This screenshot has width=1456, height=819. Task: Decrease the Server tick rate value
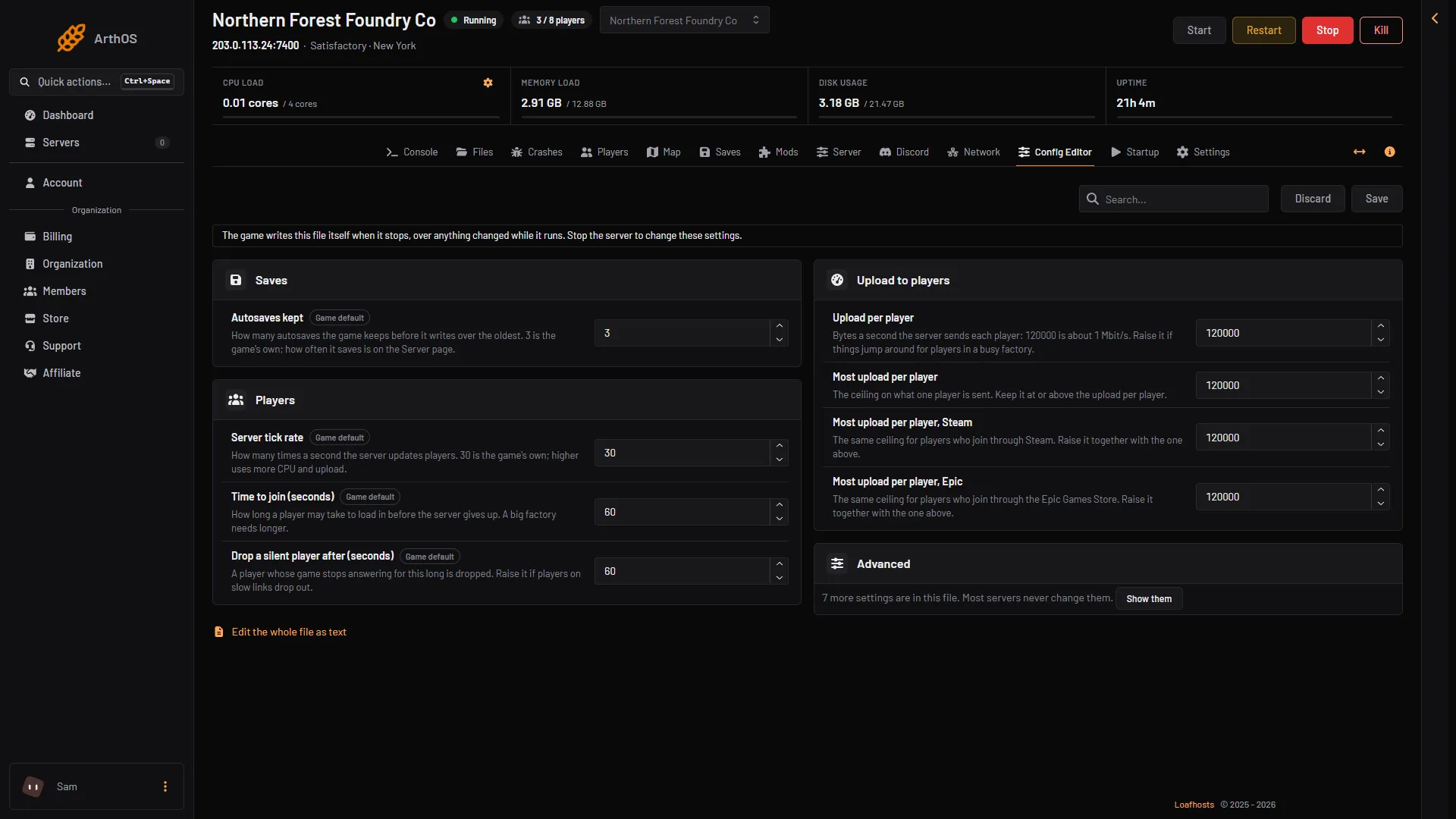pyautogui.click(x=779, y=460)
